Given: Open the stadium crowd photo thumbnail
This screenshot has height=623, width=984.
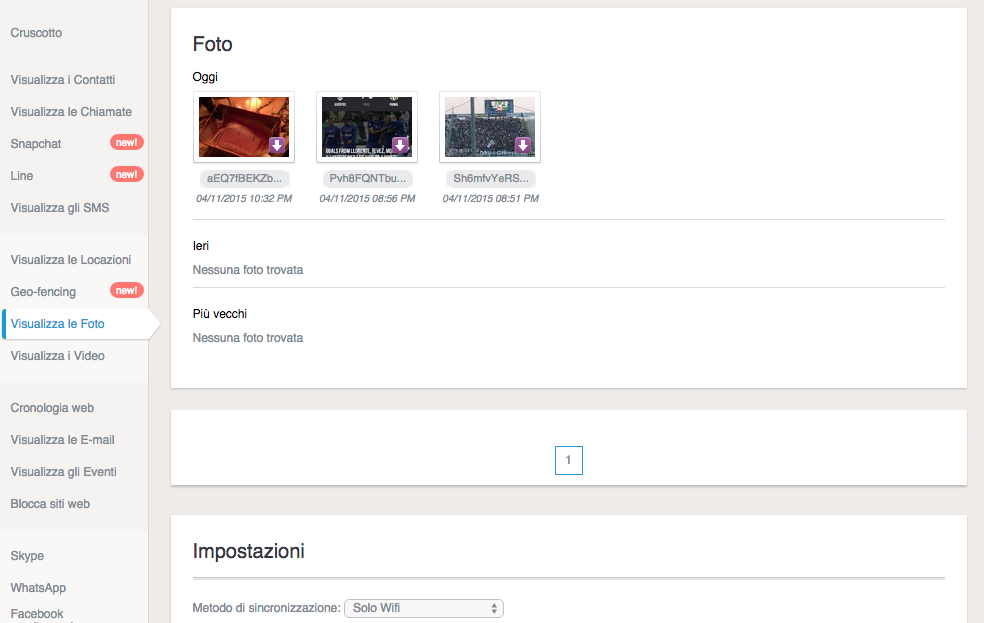Looking at the screenshot, I should click(484, 126).
